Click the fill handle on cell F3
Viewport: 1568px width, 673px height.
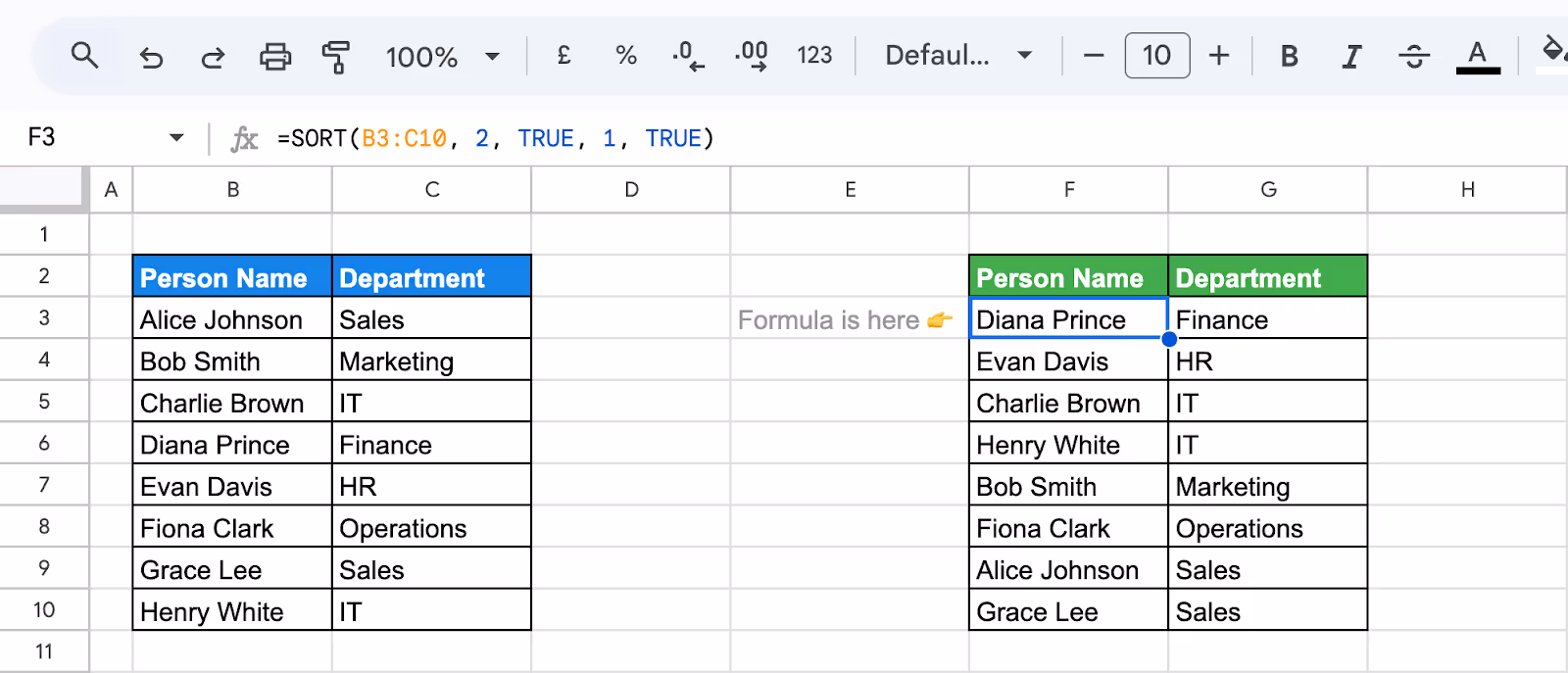coord(1169,339)
